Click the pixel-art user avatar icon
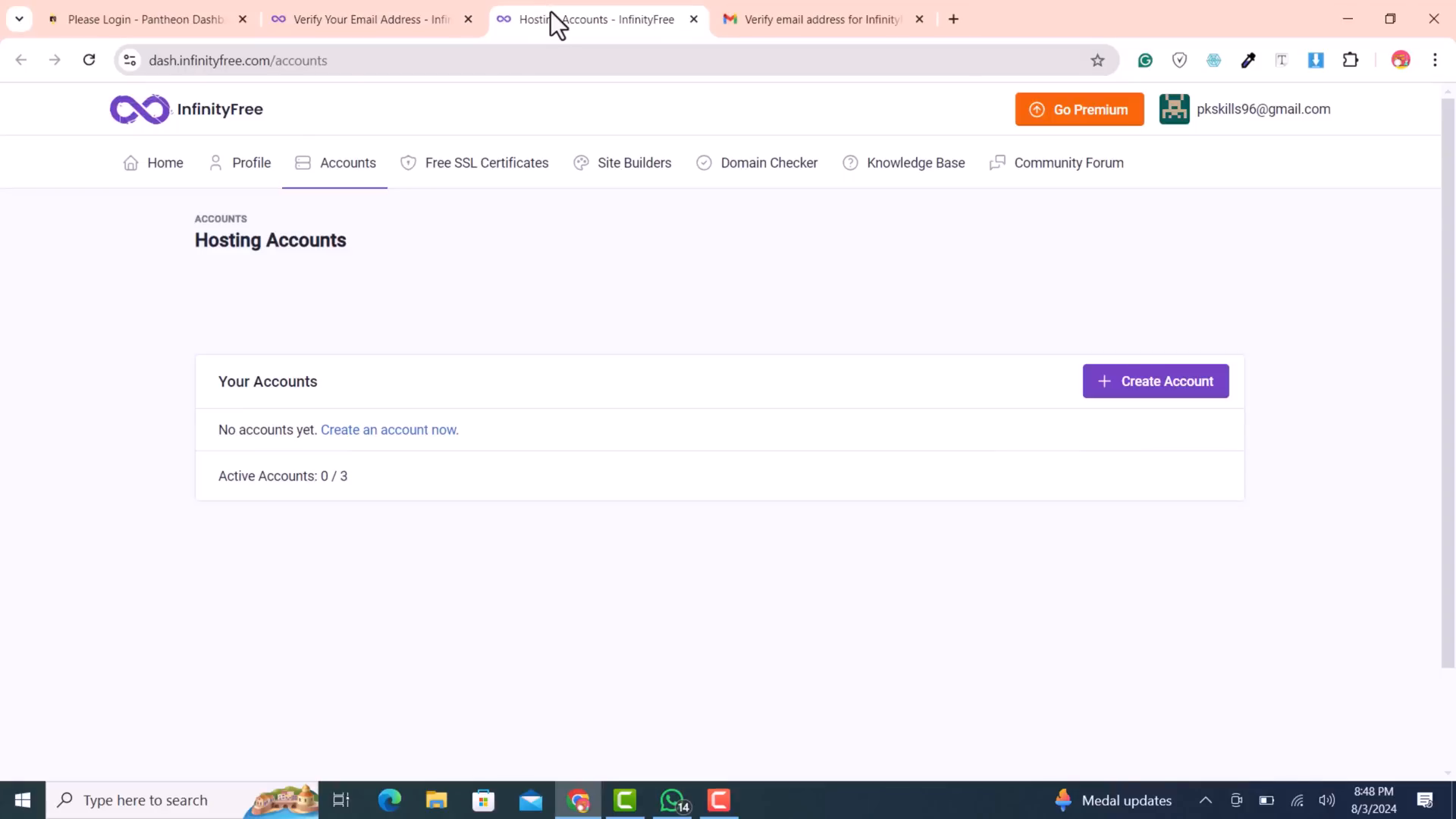 (x=1174, y=109)
